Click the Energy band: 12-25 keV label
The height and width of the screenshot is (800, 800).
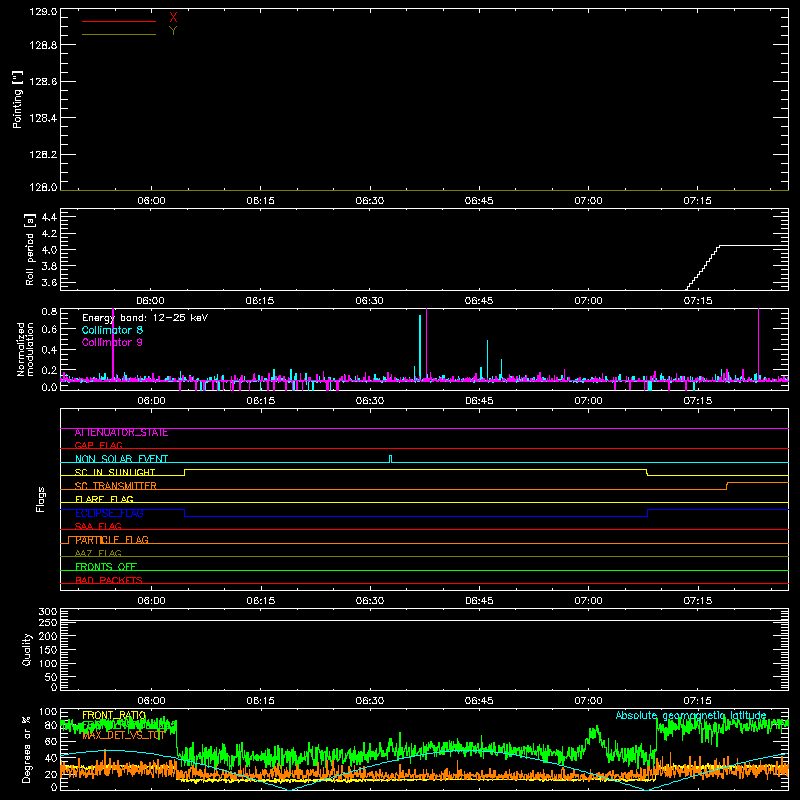145,318
